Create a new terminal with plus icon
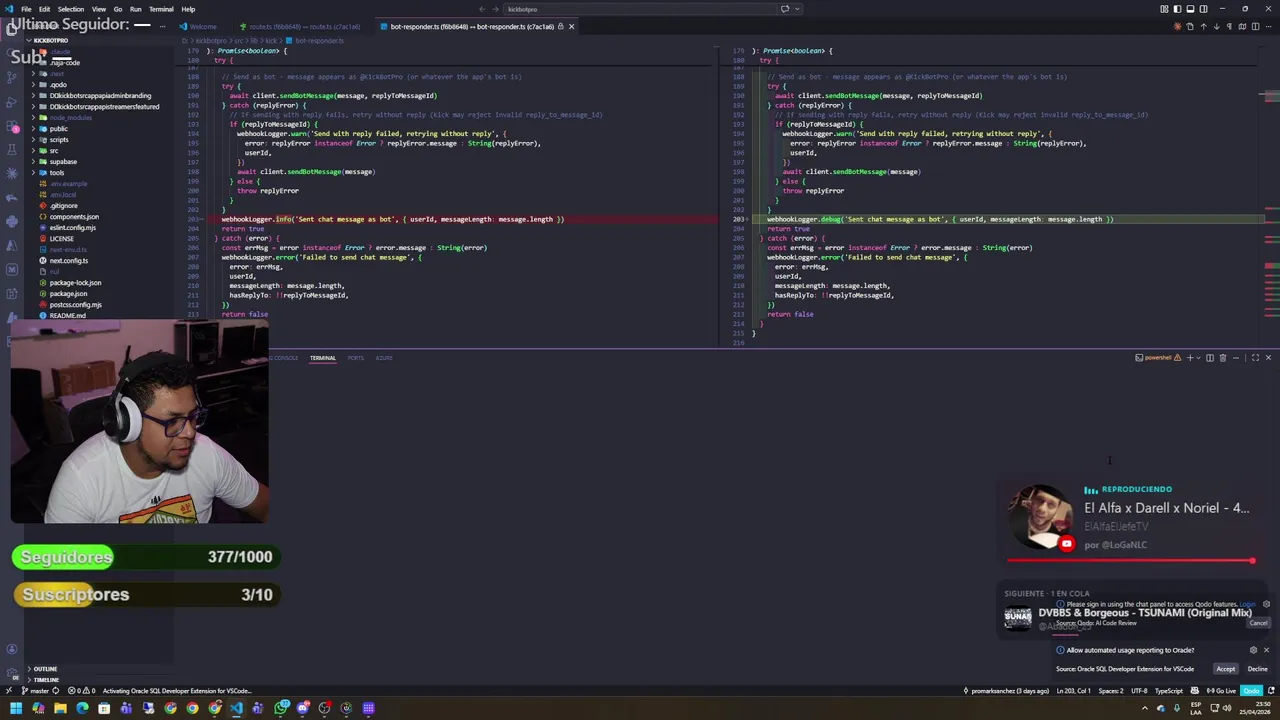 point(1190,358)
